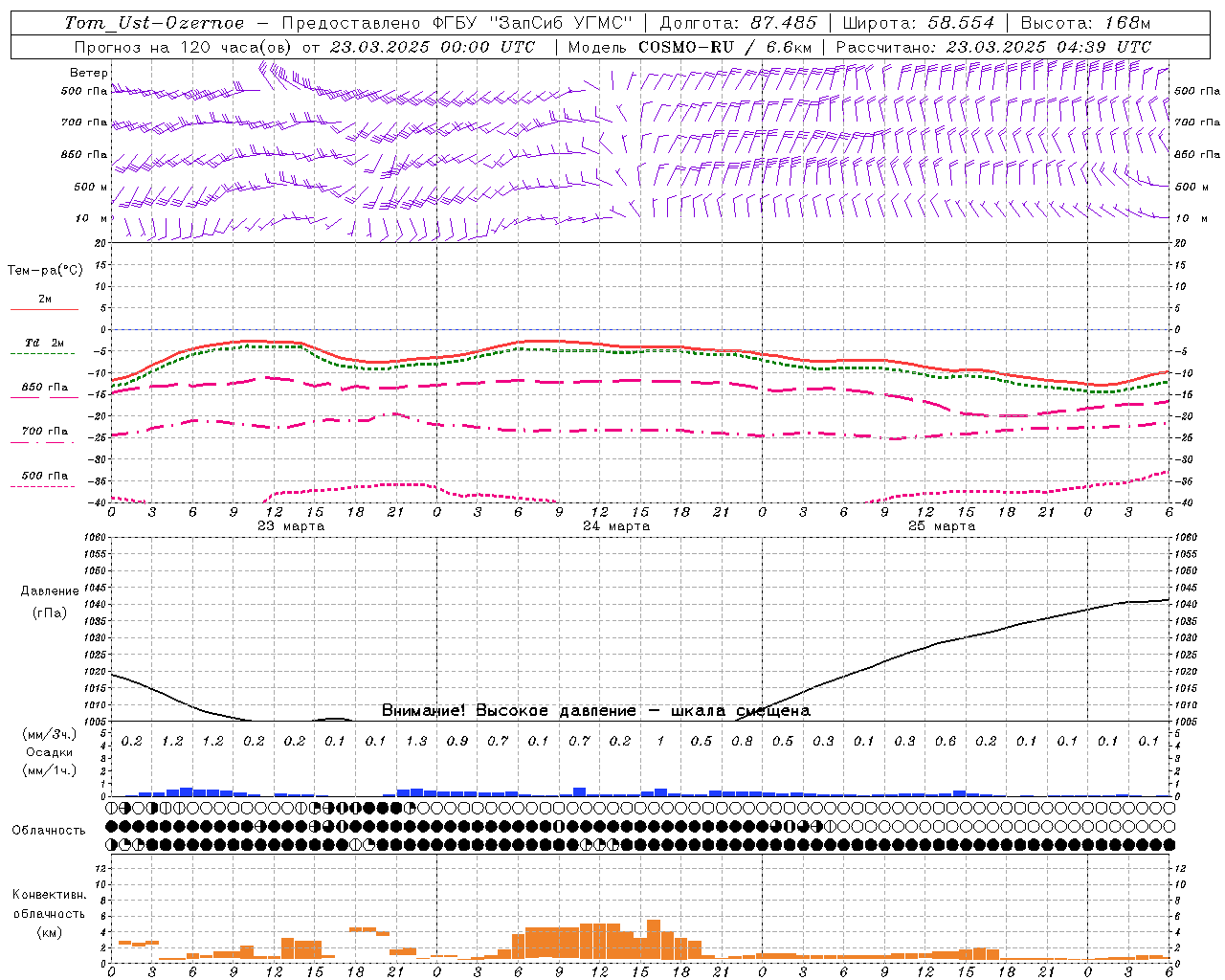Screen dimensions: 1225x980
Task: Click the precipitation value 0.8
Action: (742, 741)
